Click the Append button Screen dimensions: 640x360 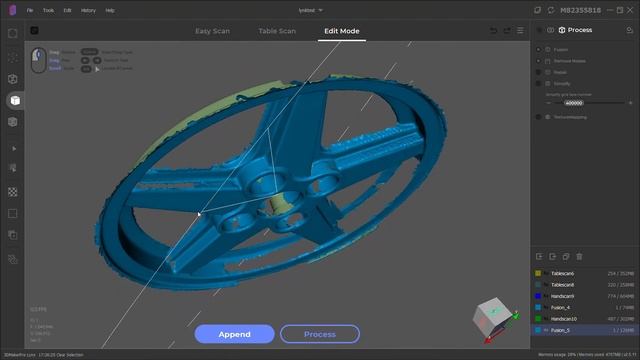click(234, 334)
